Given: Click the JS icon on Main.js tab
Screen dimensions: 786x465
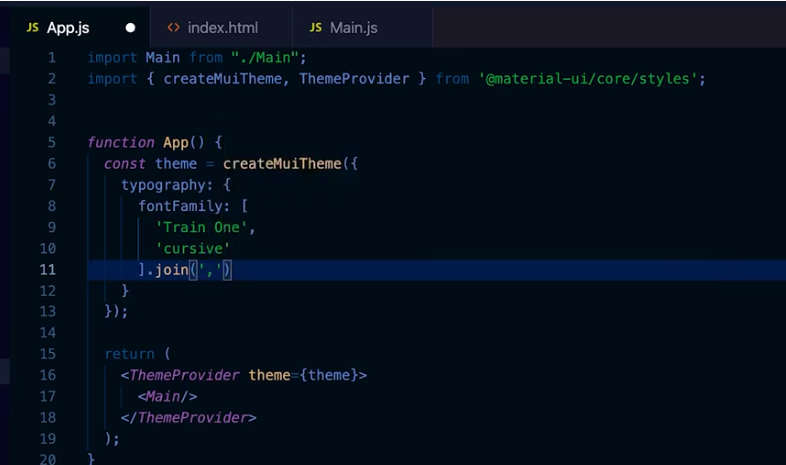Looking at the screenshot, I should coord(316,28).
